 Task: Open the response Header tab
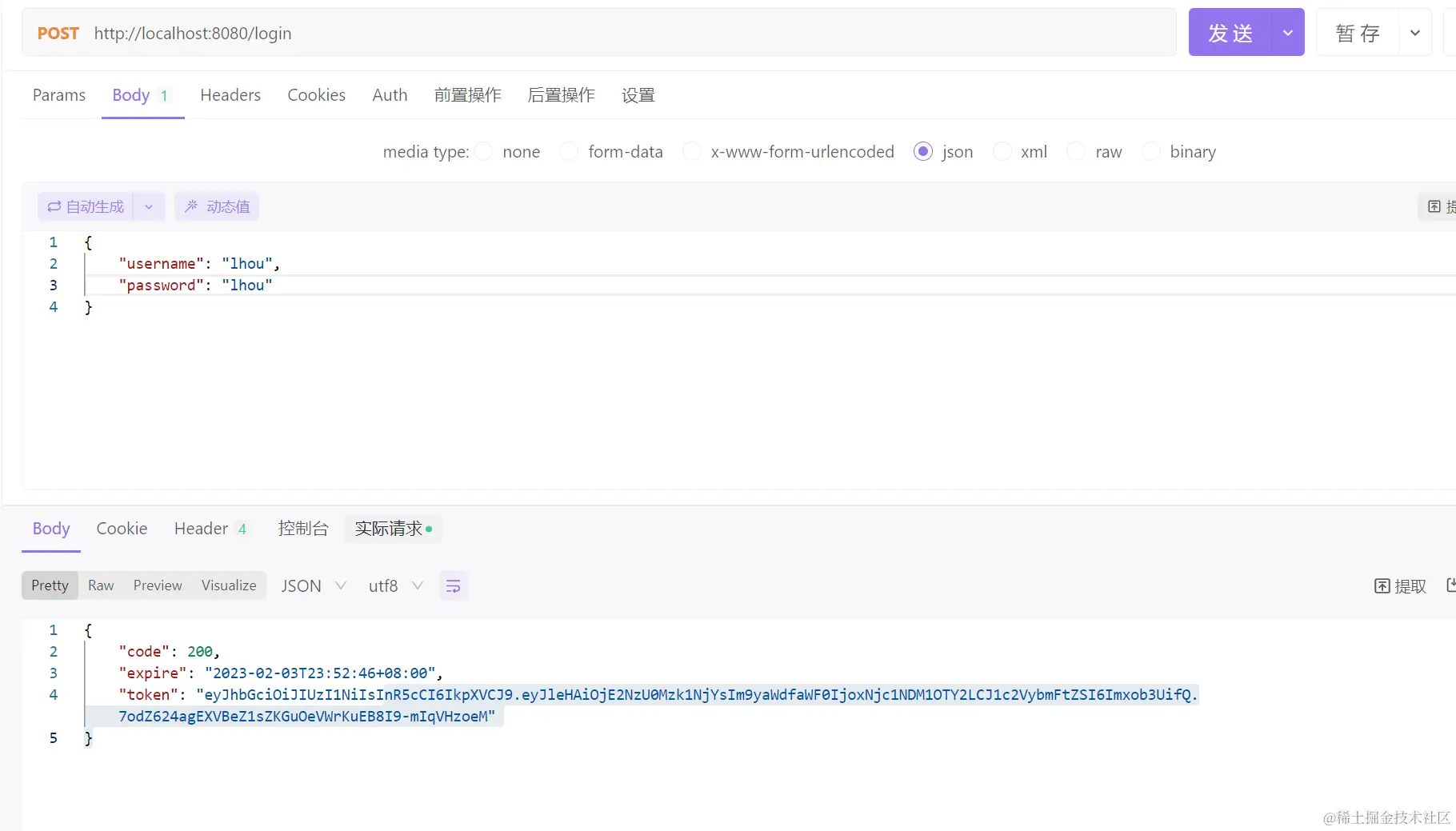tap(211, 529)
